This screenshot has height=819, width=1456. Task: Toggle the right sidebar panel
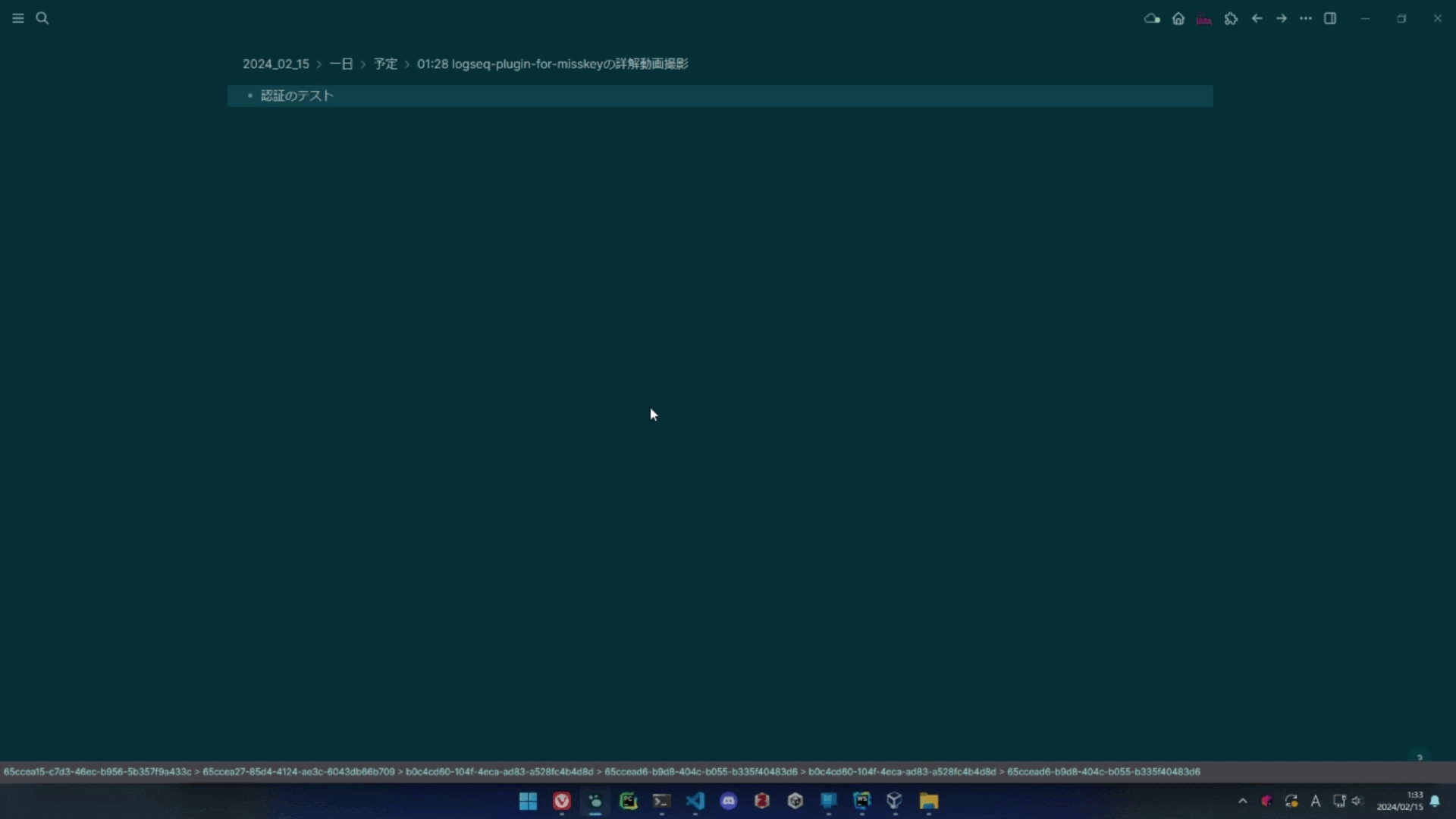pos(1330,18)
